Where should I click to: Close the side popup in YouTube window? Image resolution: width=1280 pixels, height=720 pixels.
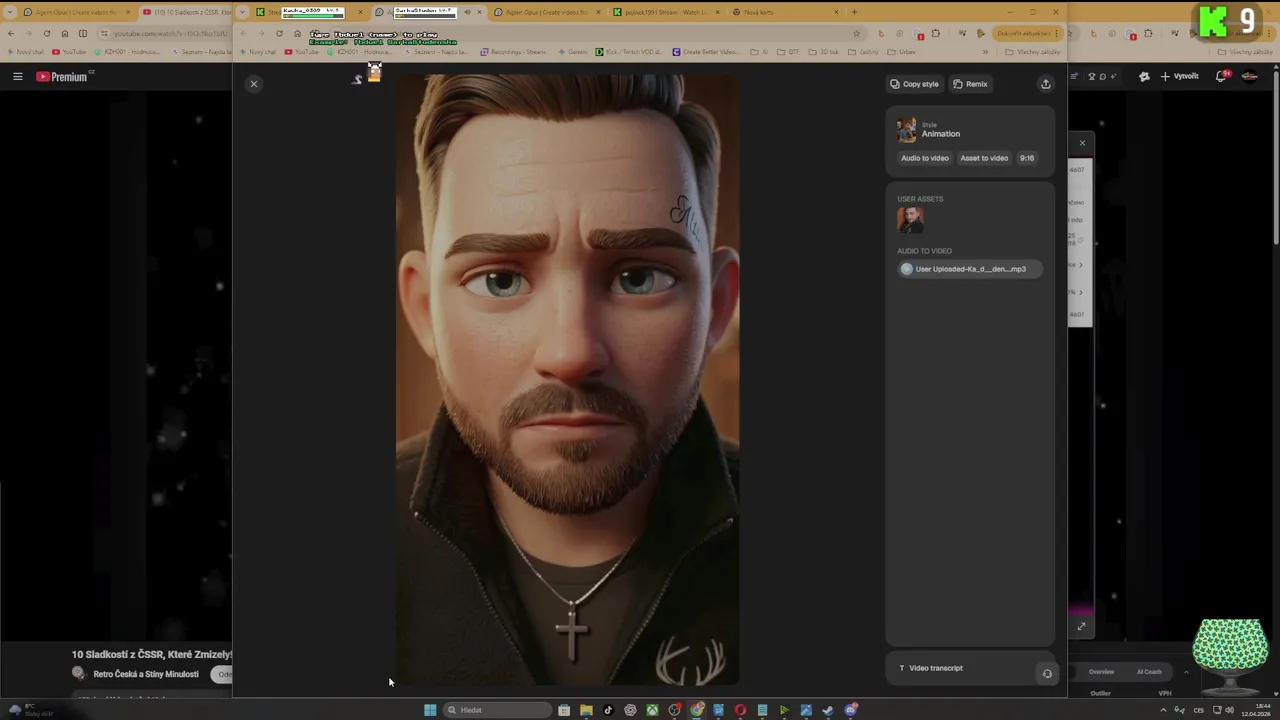pyautogui.click(x=1082, y=143)
